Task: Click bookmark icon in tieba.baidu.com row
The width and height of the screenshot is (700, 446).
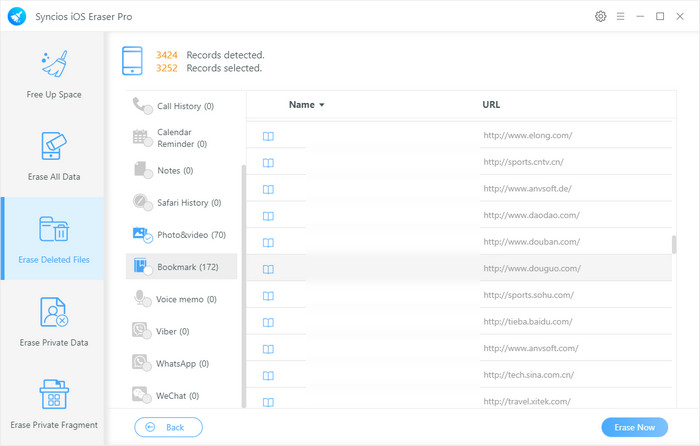Action: click(x=268, y=322)
